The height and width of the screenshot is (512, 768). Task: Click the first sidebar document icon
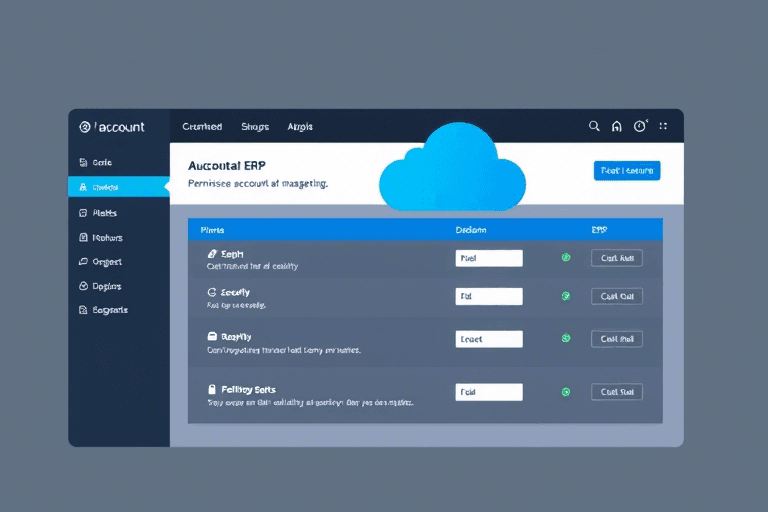[84, 162]
